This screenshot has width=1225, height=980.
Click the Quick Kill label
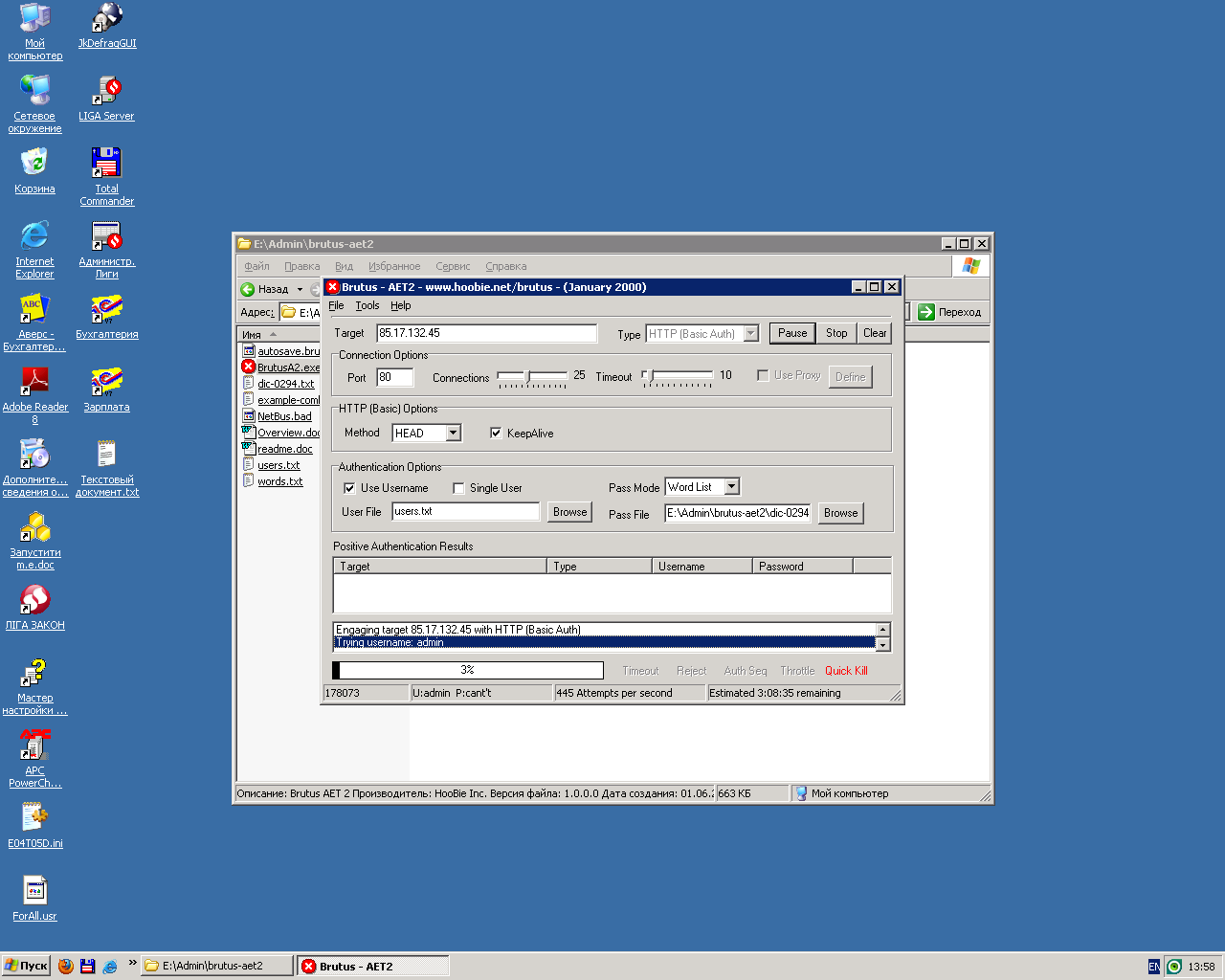(x=846, y=671)
